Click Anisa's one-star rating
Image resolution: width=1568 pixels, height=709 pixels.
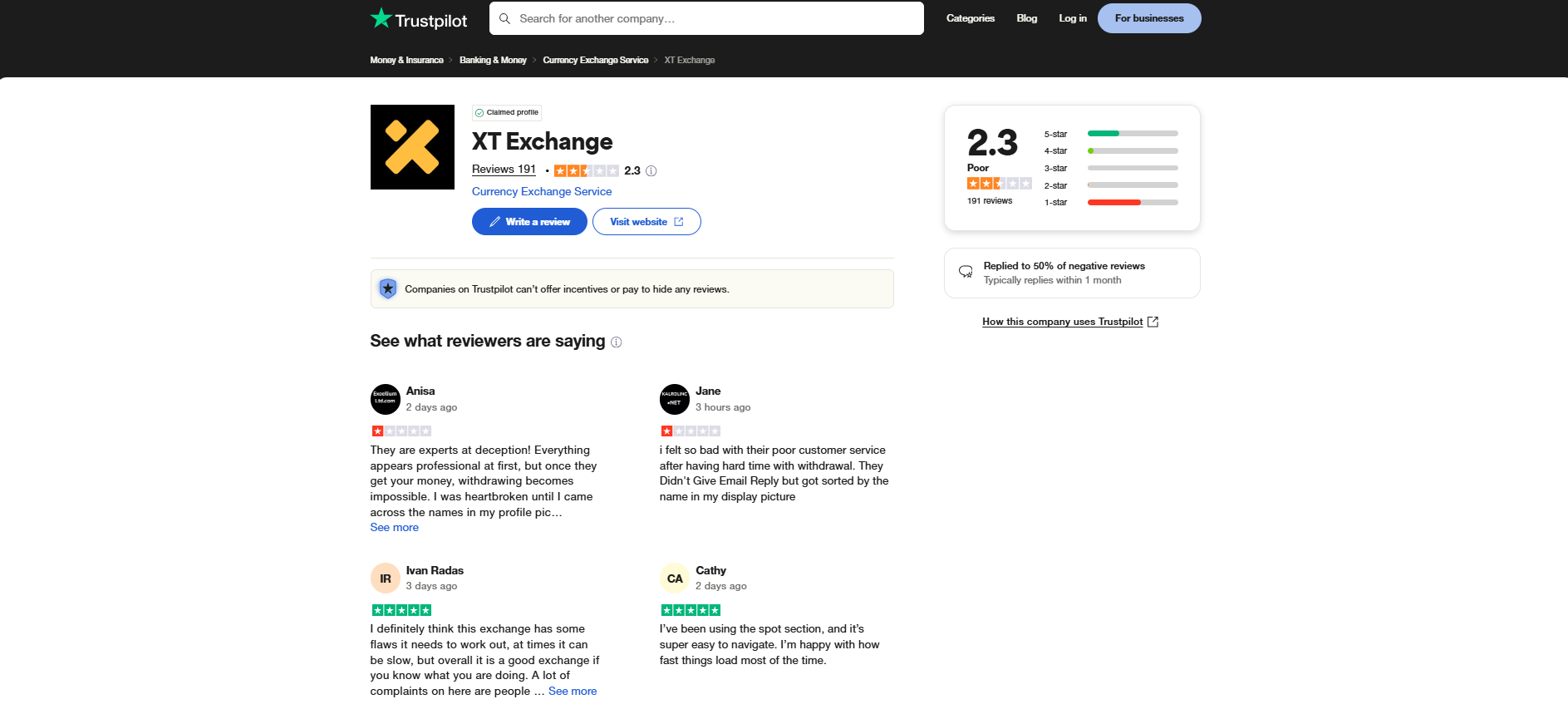[401, 431]
